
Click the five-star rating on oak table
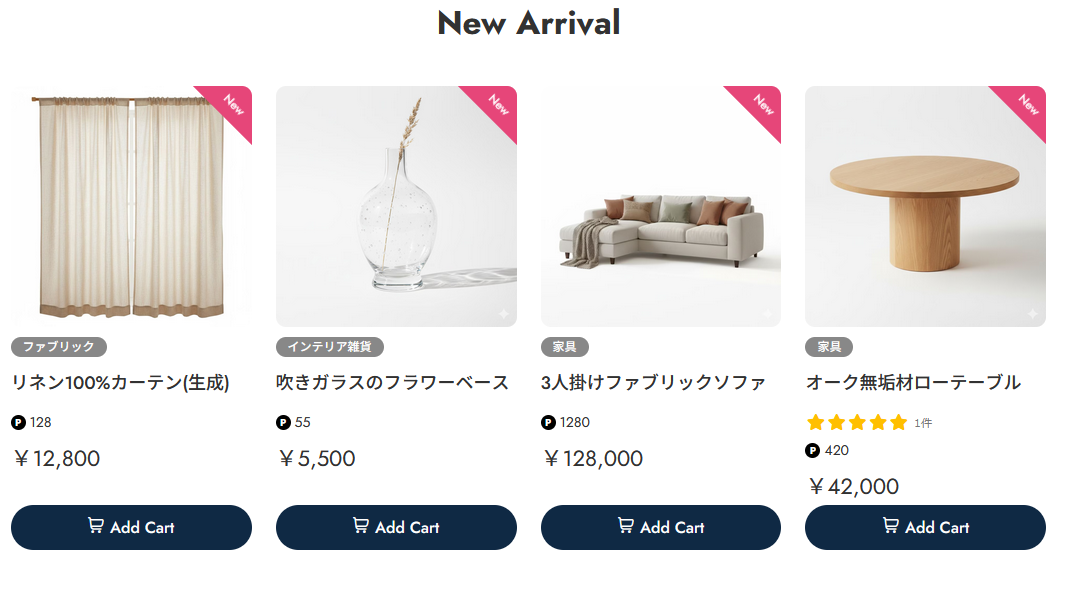856,423
